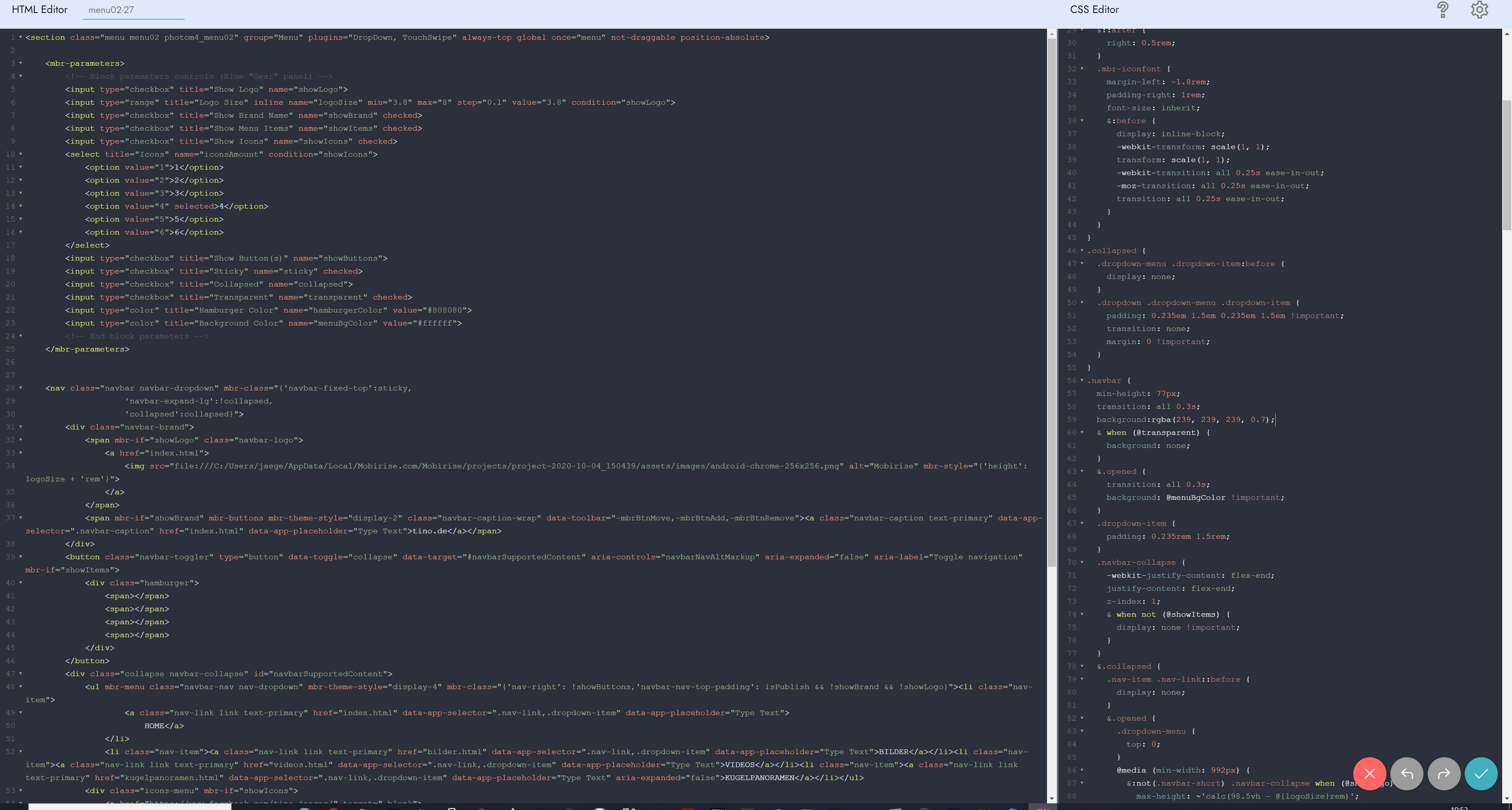Collapse the .collapsed rule at CSS line 46
Viewport: 1512px width, 810px height.
coord(1082,251)
